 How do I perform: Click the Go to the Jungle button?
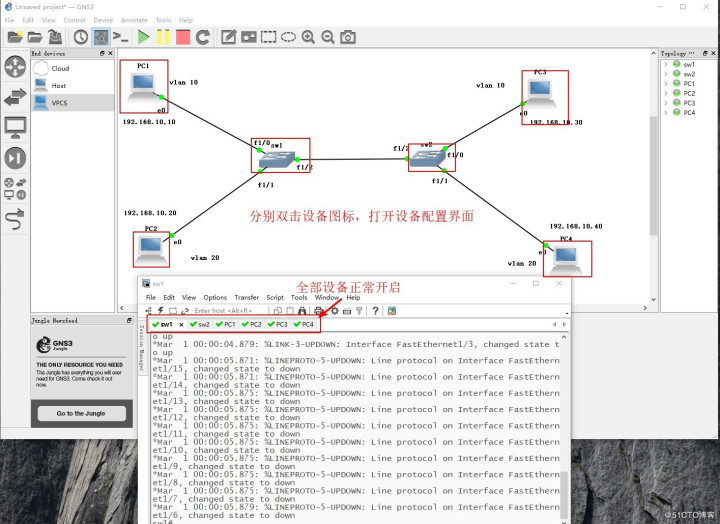(x=81, y=413)
